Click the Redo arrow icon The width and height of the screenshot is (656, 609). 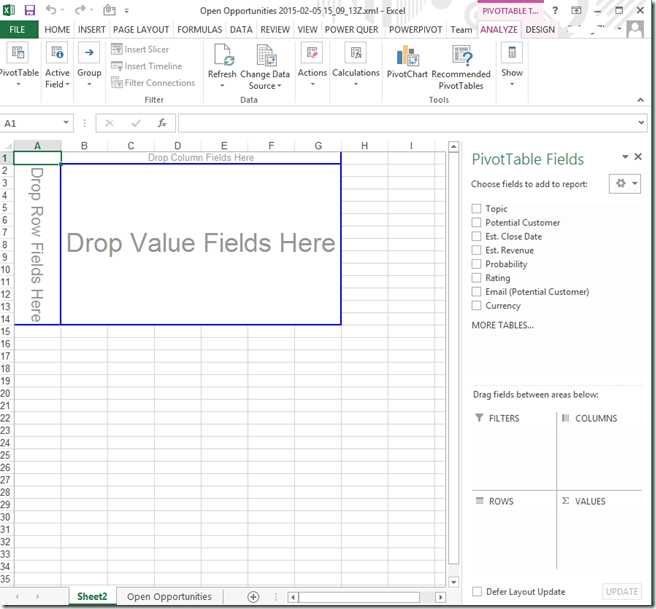[80, 10]
